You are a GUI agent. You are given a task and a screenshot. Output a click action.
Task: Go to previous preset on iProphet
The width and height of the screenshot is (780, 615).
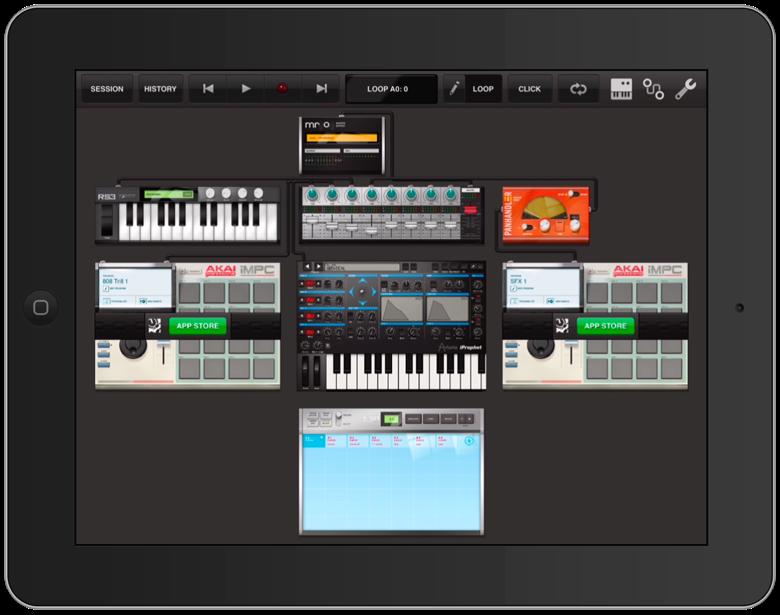[307, 267]
